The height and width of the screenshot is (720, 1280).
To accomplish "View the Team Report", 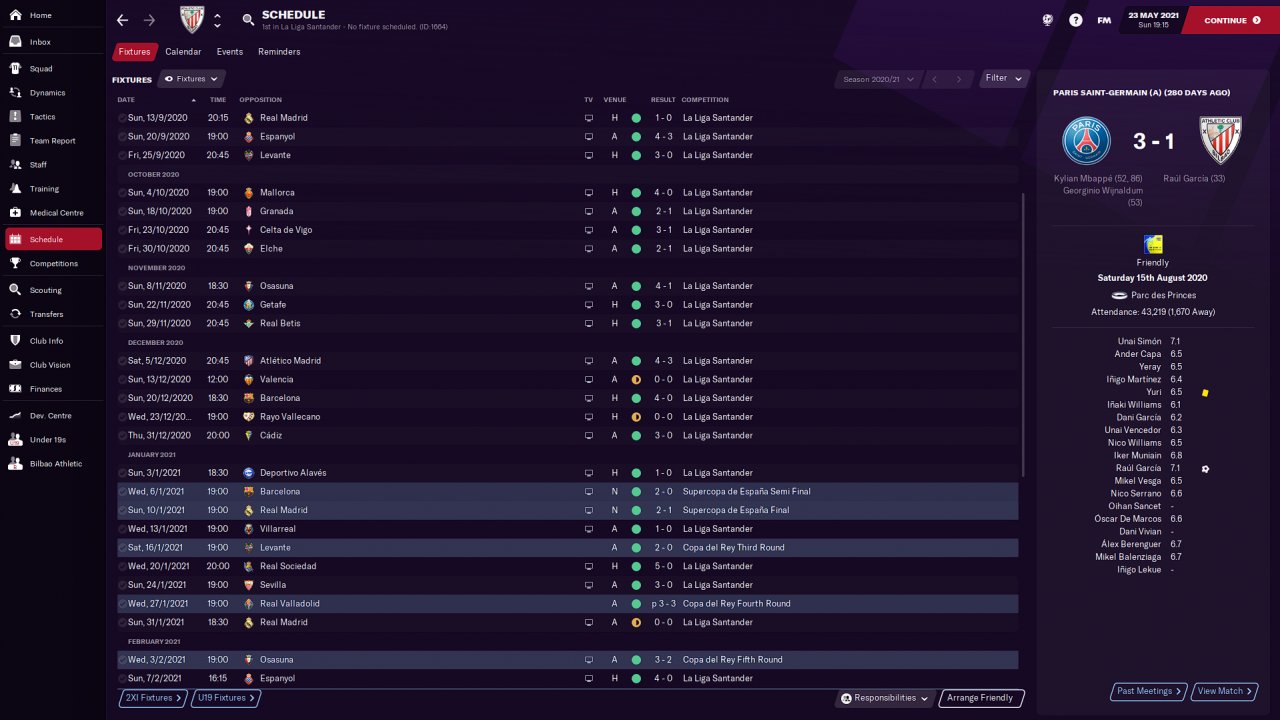I will (52, 141).
